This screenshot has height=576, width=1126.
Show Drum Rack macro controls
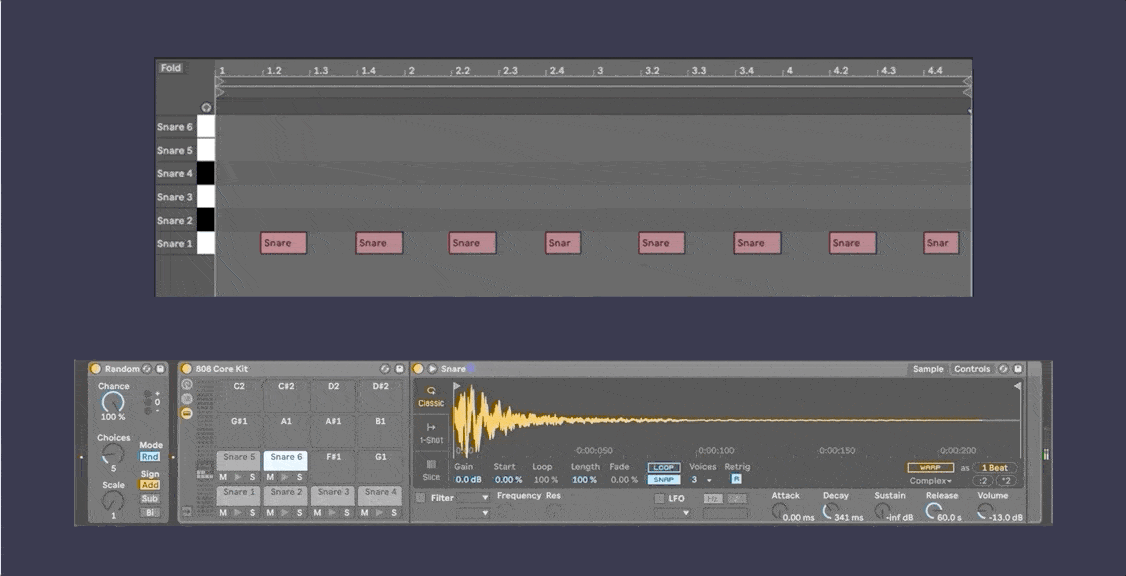coord(187,384)
